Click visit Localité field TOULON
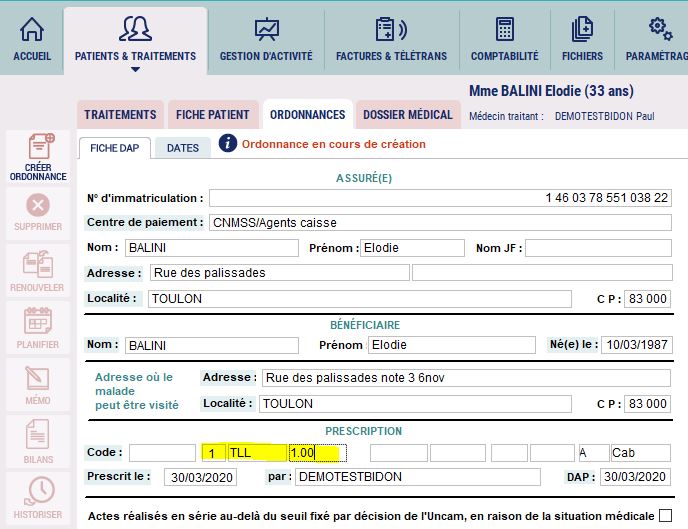The width and height of the screenshot is (688, 529). pos(416,404)
